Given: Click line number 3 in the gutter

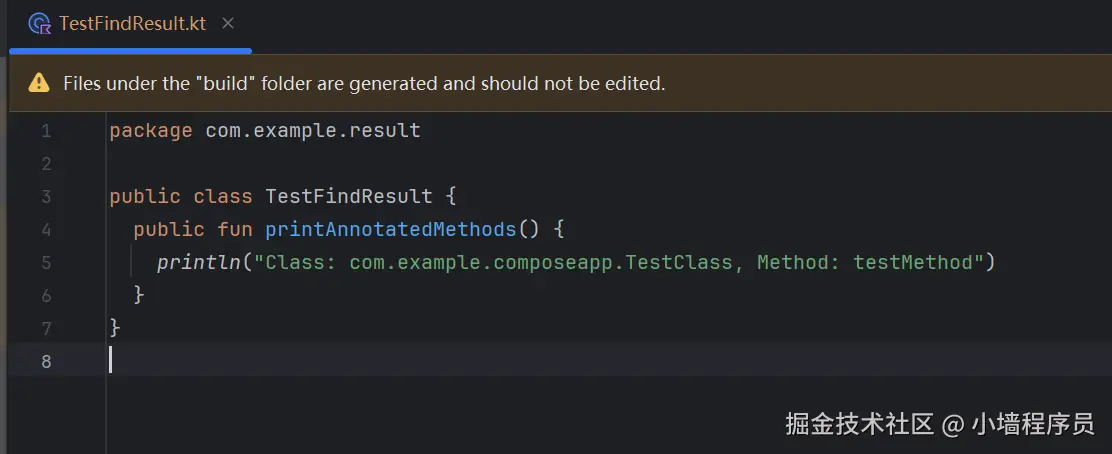Looking at the screenshot, I should (x=46, y=196).
